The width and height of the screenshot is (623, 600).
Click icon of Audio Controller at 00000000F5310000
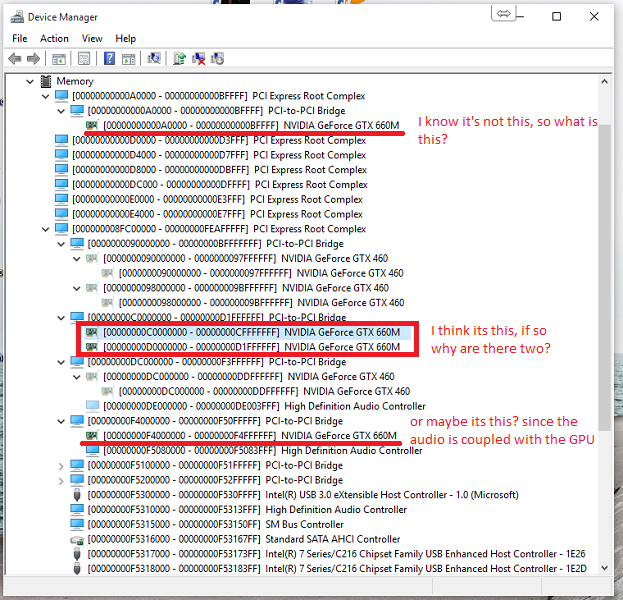coord(77,509)
